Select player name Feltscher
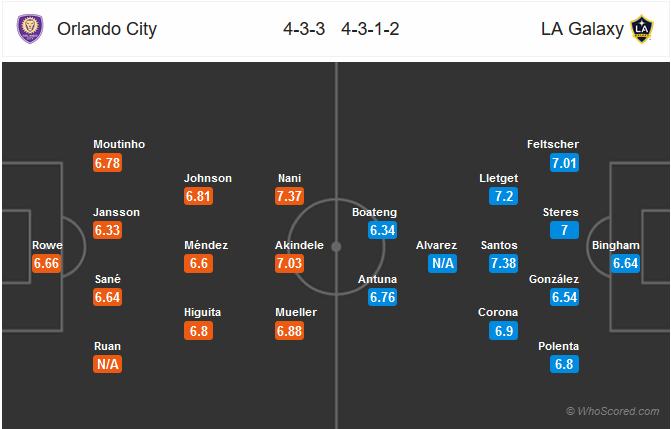 (x=553, y=144)
